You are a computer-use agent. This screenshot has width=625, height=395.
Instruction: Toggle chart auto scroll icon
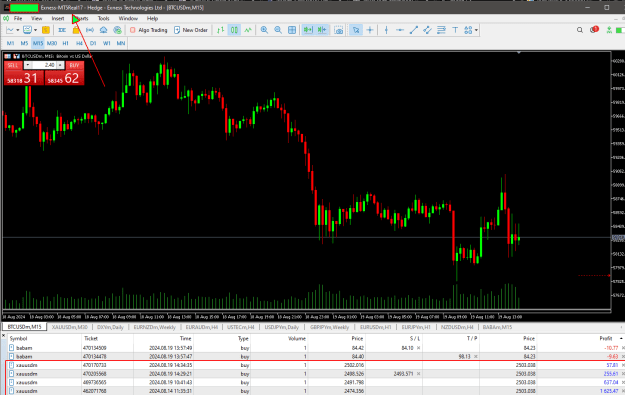tap(308, 30)
